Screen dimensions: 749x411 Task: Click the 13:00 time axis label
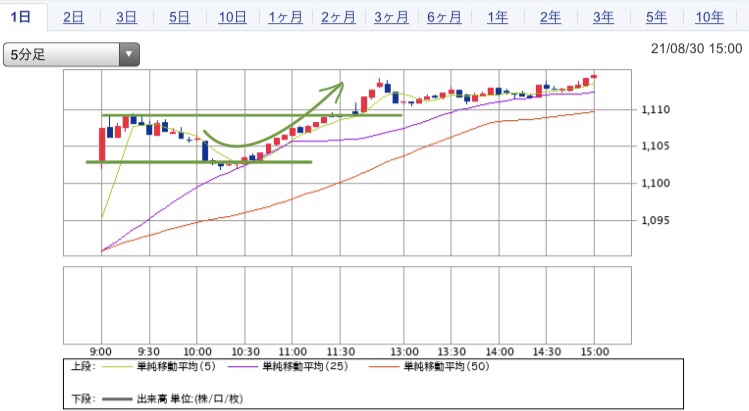(404, 352)
